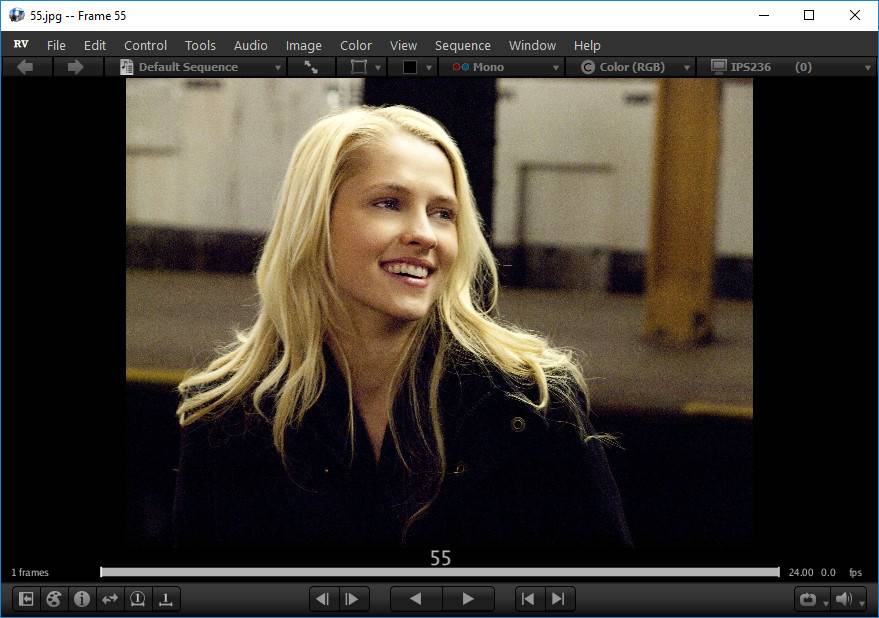
Task: Jump to the sequence end marker
Action: coord(558,599)
